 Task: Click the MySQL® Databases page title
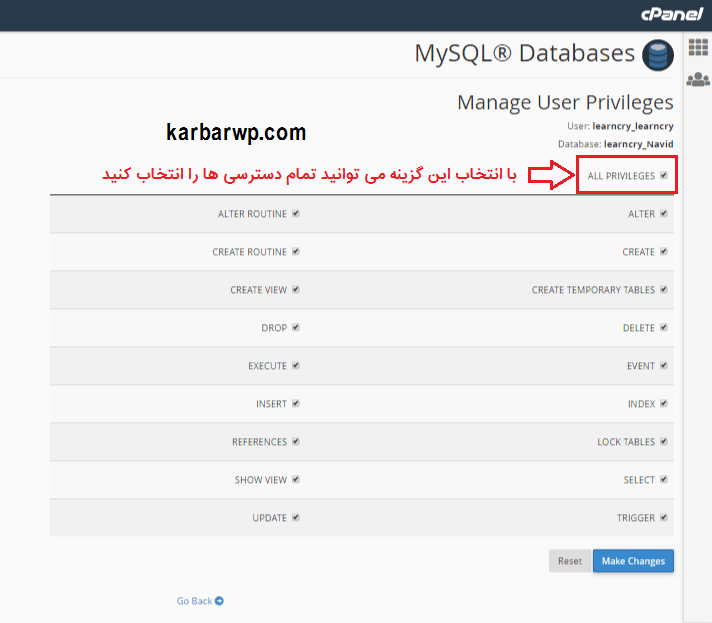[x=524, y=54]
